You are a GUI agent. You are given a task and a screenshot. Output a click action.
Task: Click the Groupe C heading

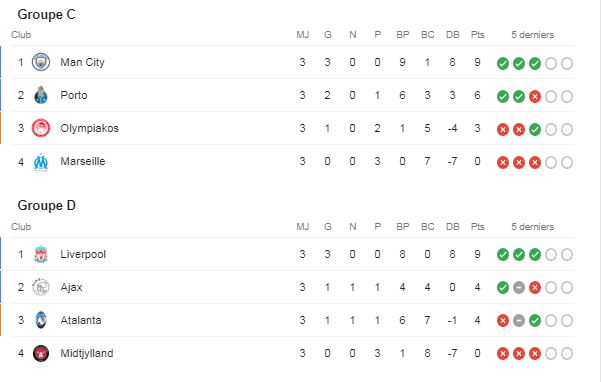click(46, 15)
